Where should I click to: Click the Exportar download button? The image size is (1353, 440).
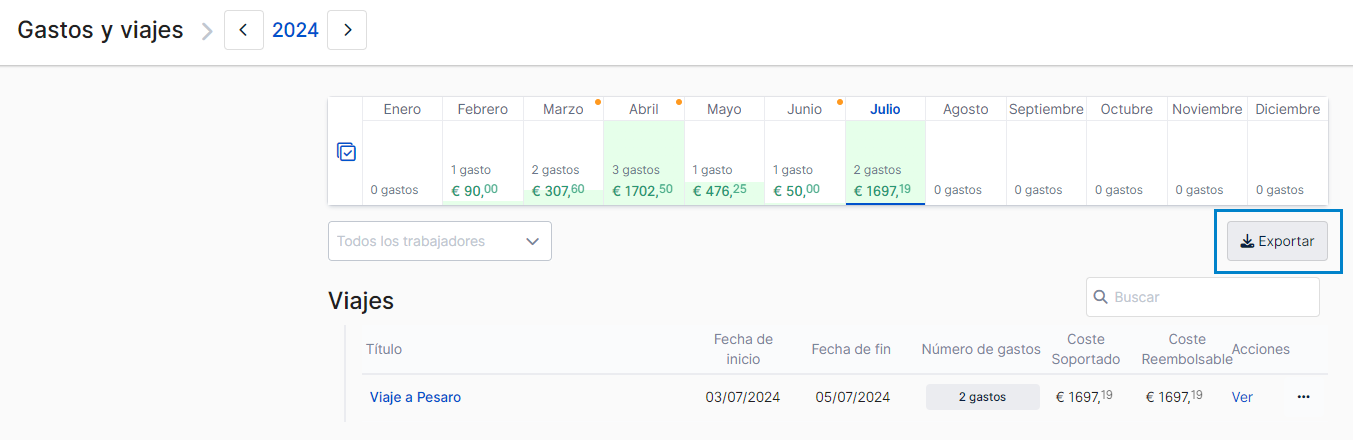(1277, 241)
